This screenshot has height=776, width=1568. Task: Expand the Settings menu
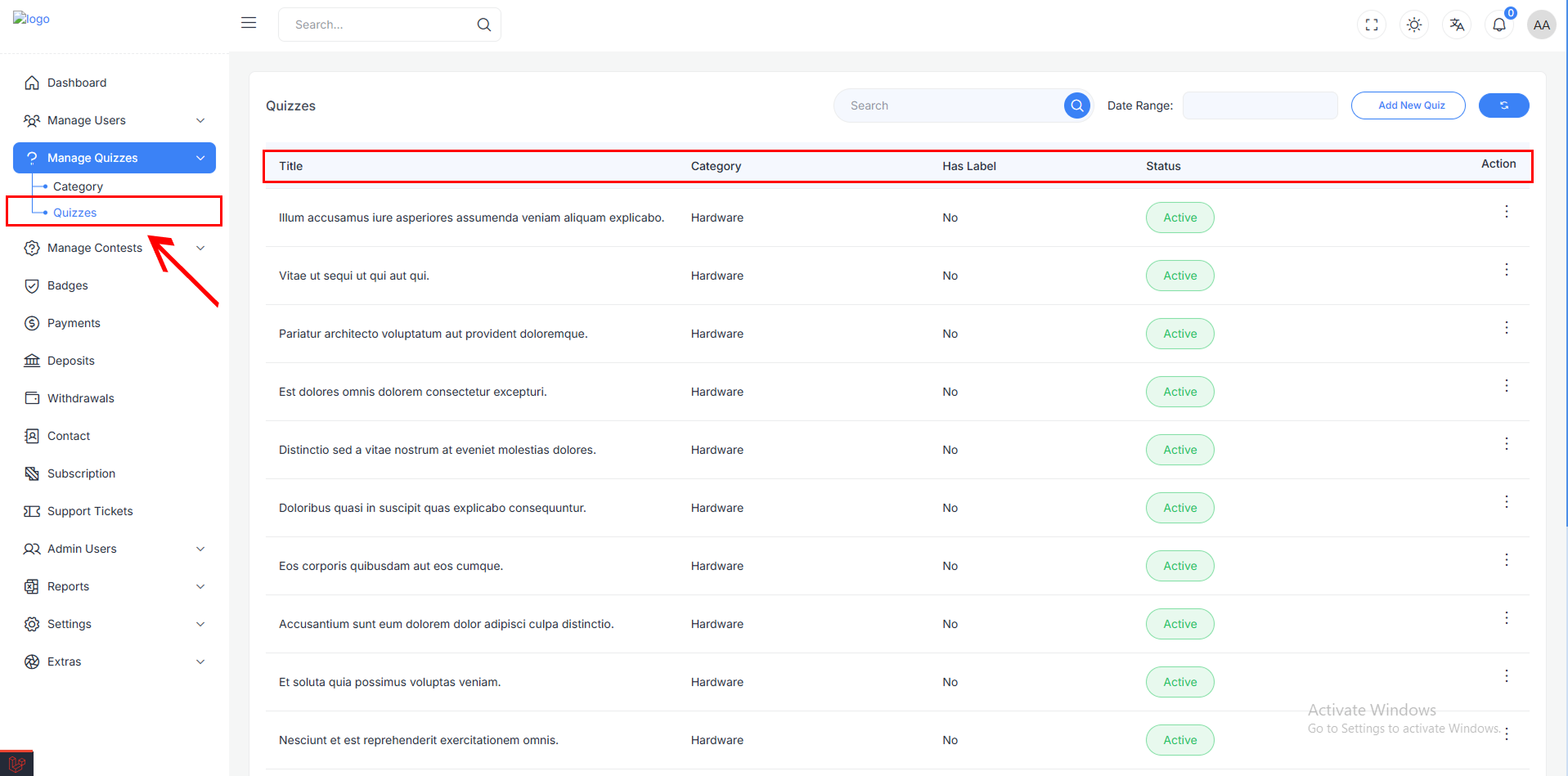click(115, 624)
